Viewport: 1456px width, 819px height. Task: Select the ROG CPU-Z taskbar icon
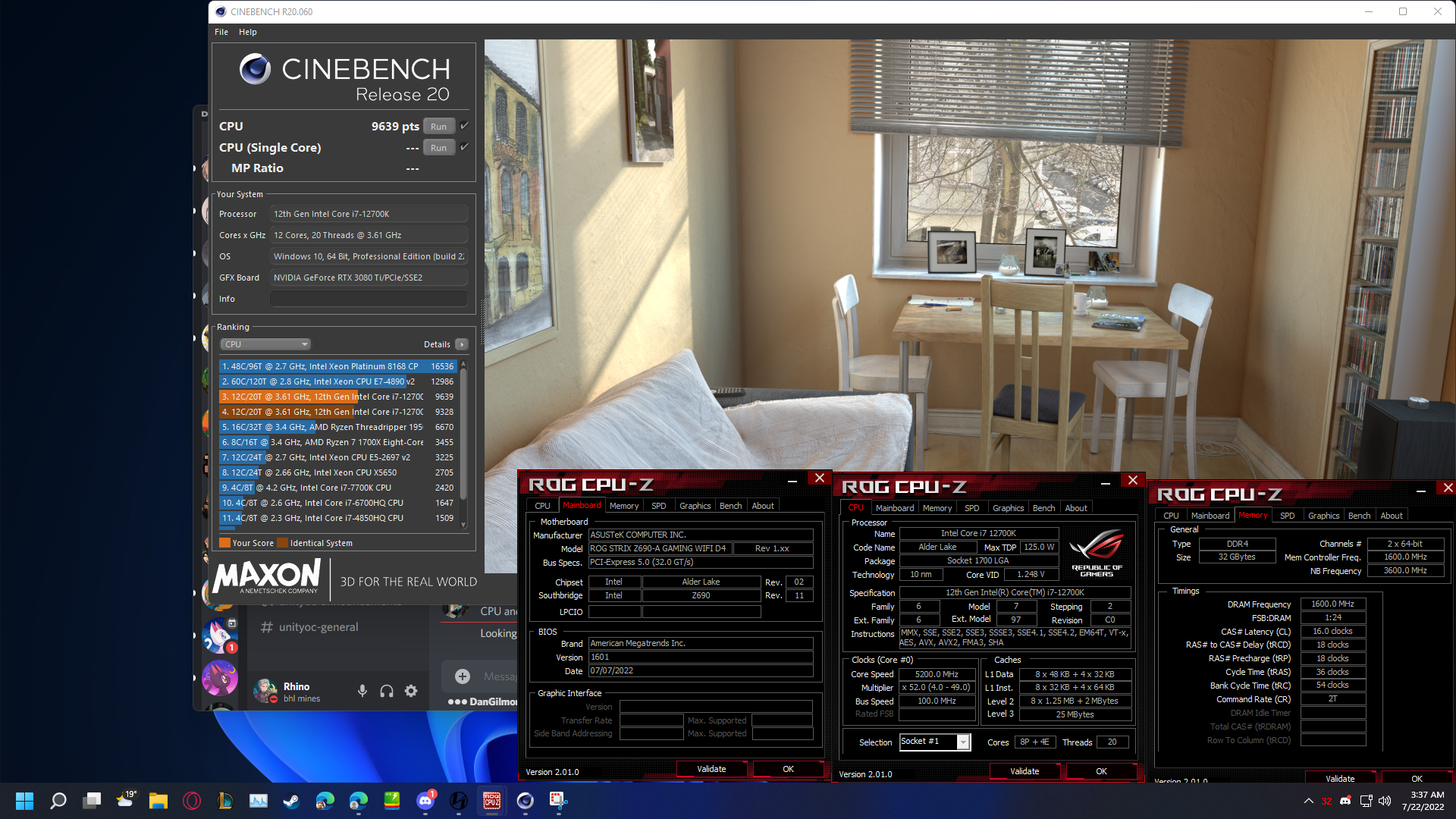[x=492, y=801]
